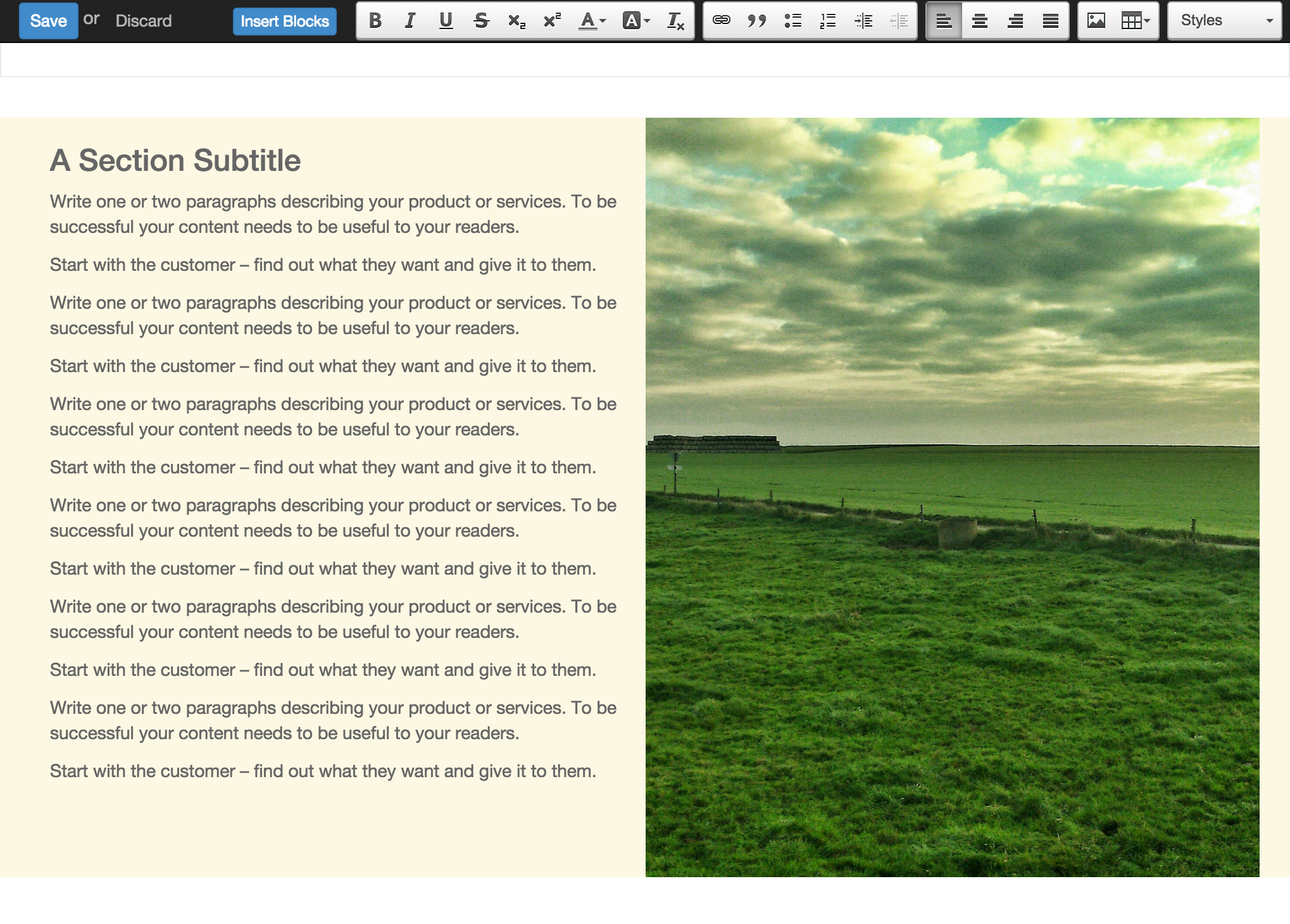
Task: Click the superscript icon
Action: click(552, 21)
